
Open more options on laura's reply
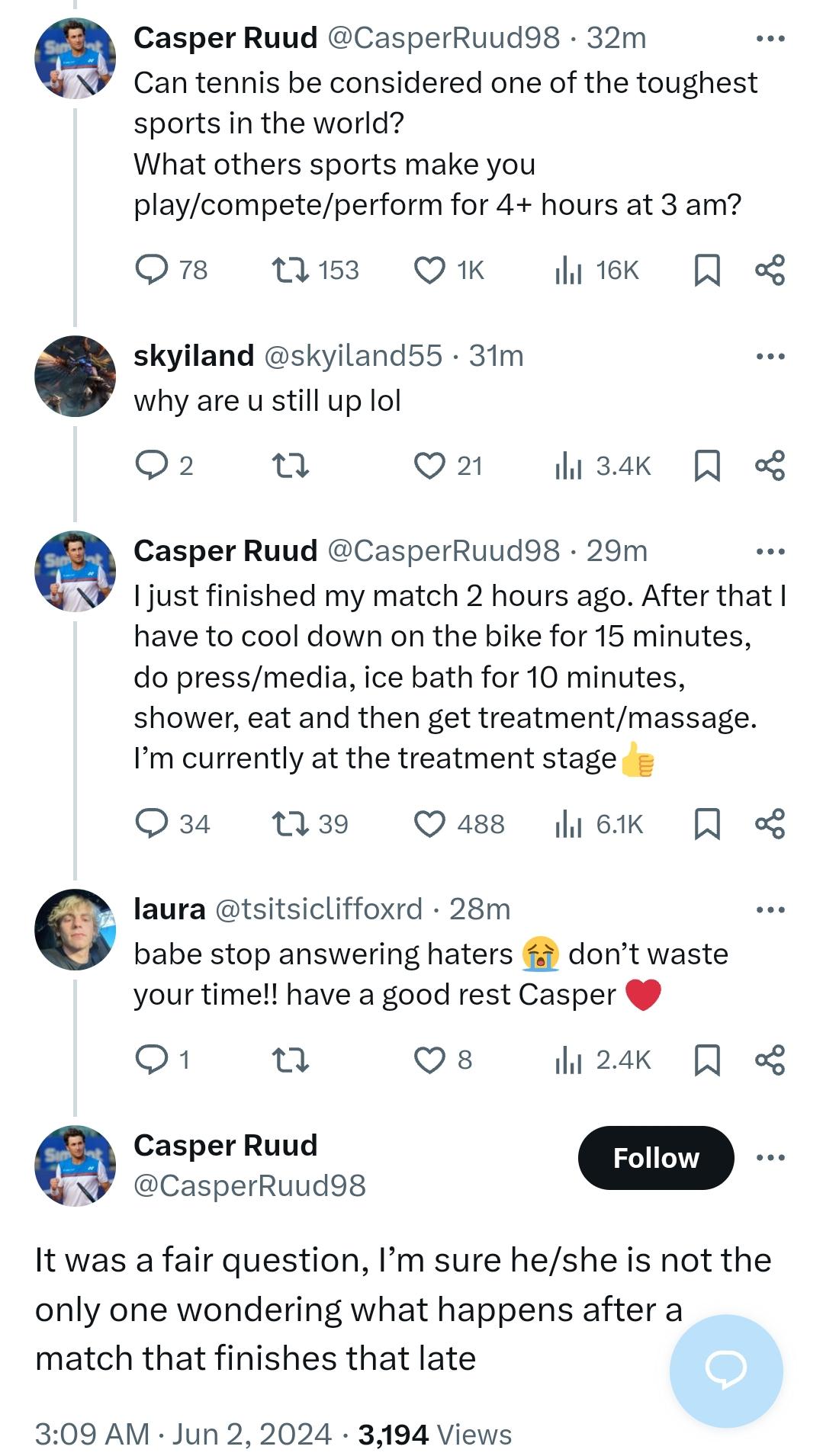pyautogui.click(x=770, y=909)
